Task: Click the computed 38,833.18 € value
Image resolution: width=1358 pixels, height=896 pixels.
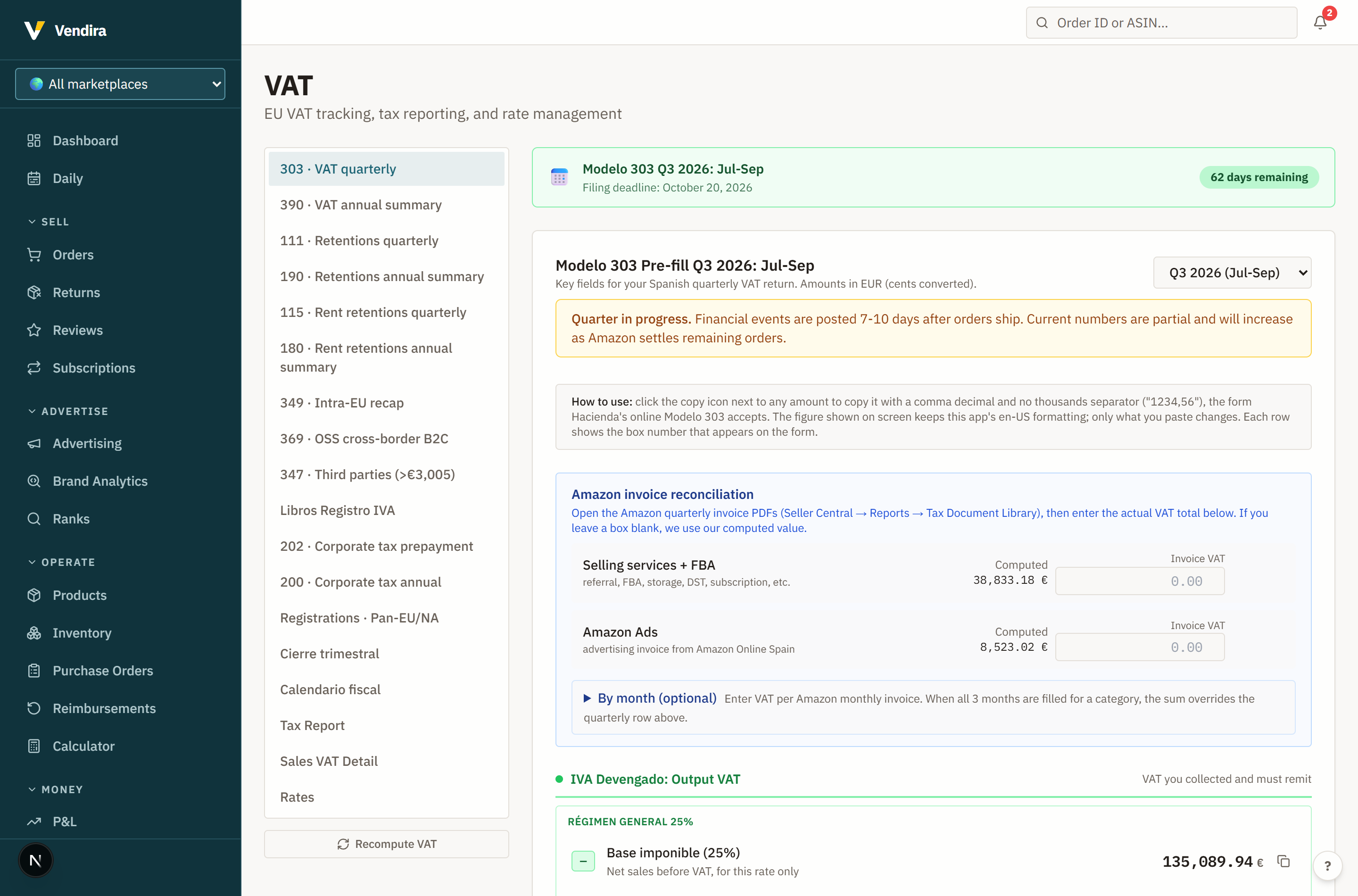Action: point(1010,580)
